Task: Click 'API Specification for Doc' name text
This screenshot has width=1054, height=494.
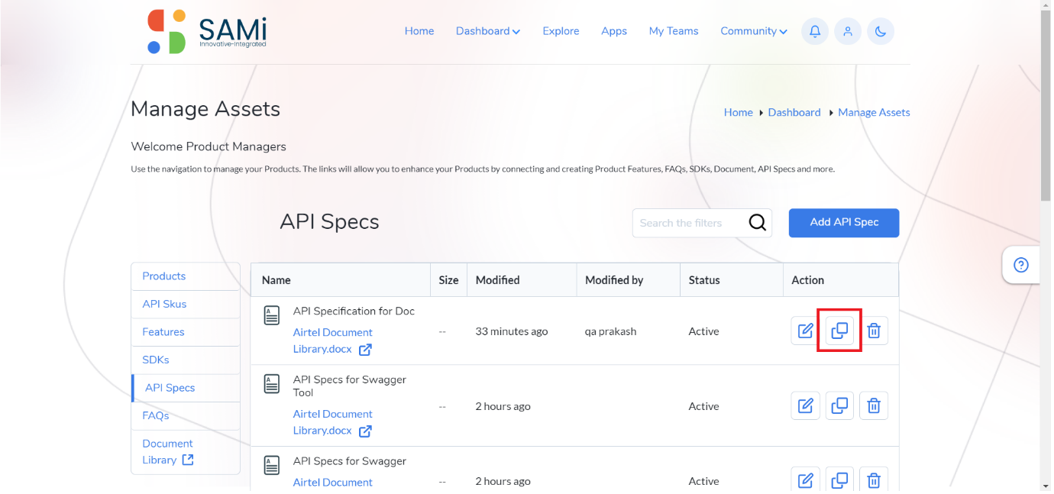Action: (354, 311)
